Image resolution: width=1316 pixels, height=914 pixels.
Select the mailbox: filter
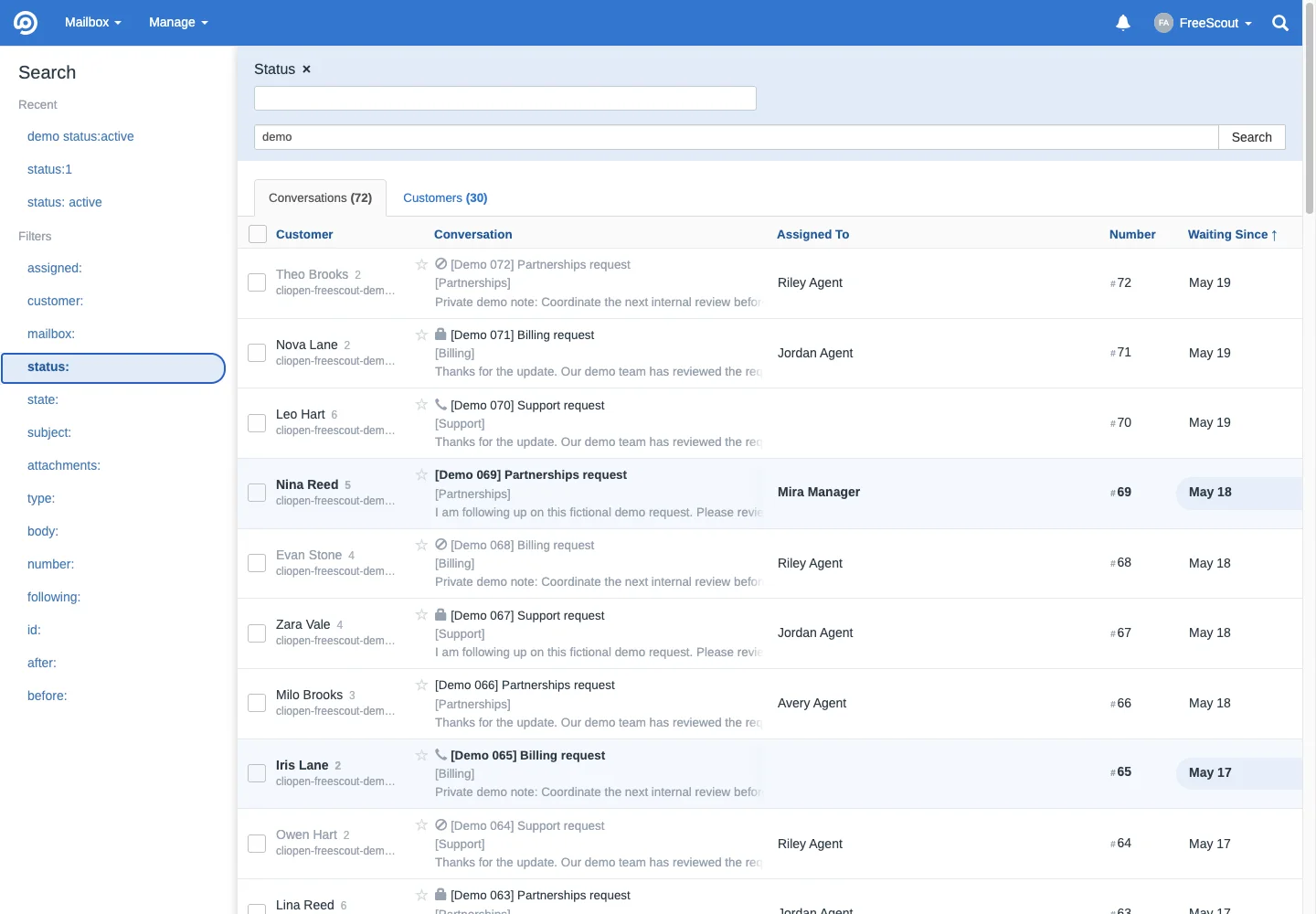[51, 334]
